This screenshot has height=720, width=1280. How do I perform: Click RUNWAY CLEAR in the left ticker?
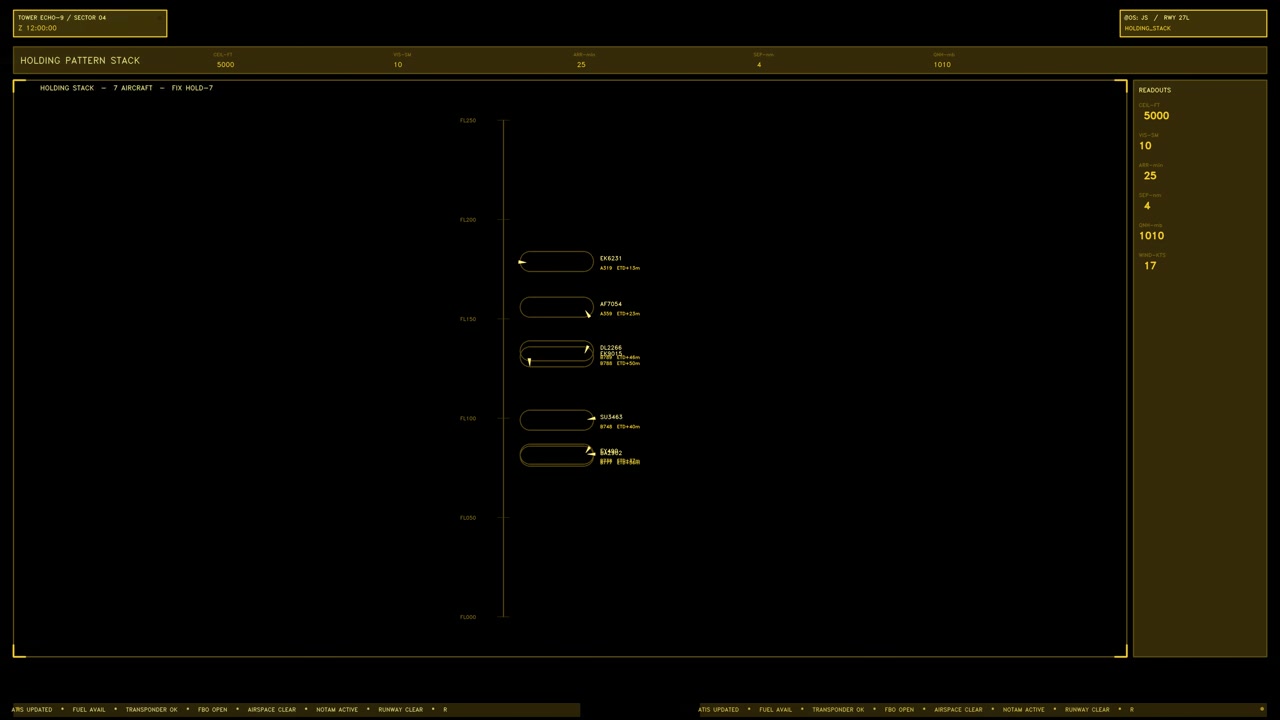click(x=401, y=710)
